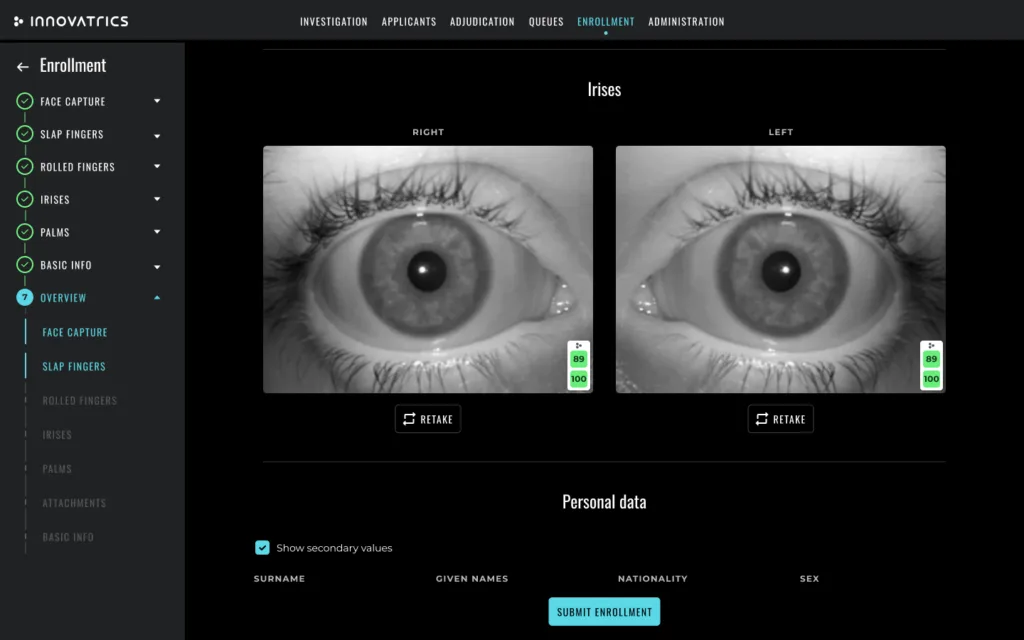The width and height of the screenshot is (1024, 640).
Task: Click the Face Capture completed checkmark icon
Action: 25,101
